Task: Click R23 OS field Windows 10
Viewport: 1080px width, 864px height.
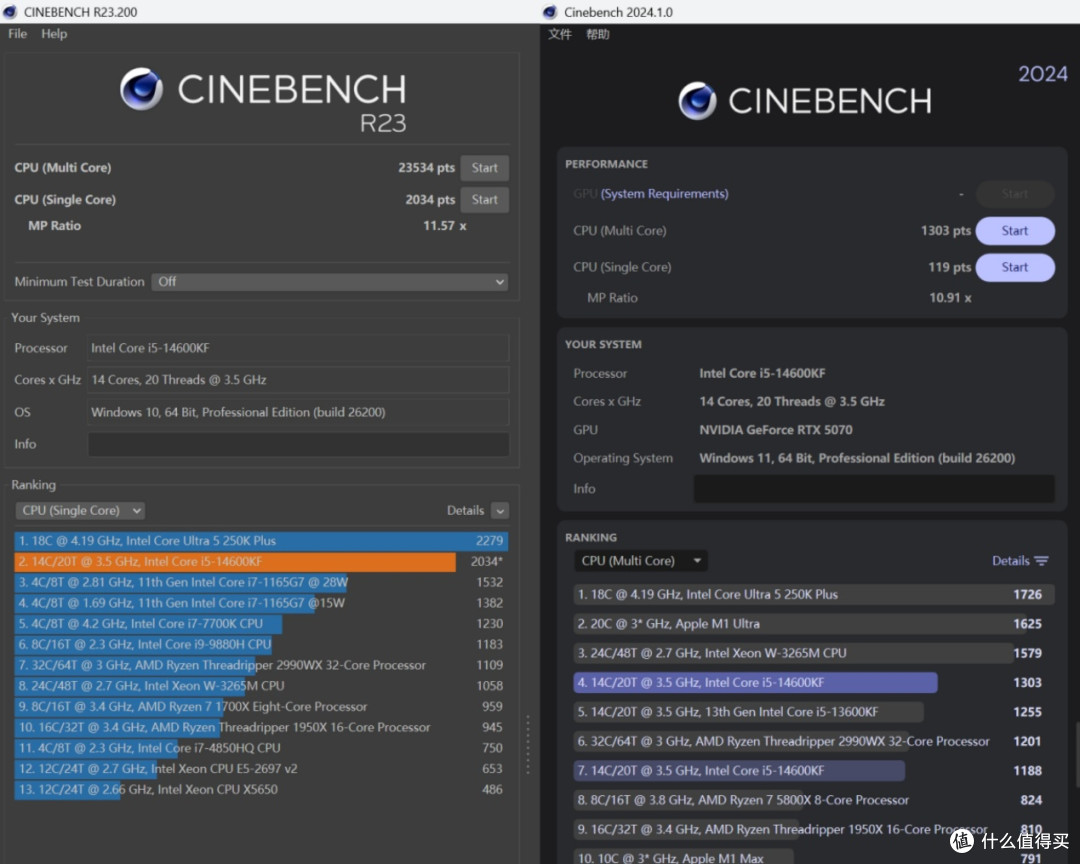Action: point(298,412)
